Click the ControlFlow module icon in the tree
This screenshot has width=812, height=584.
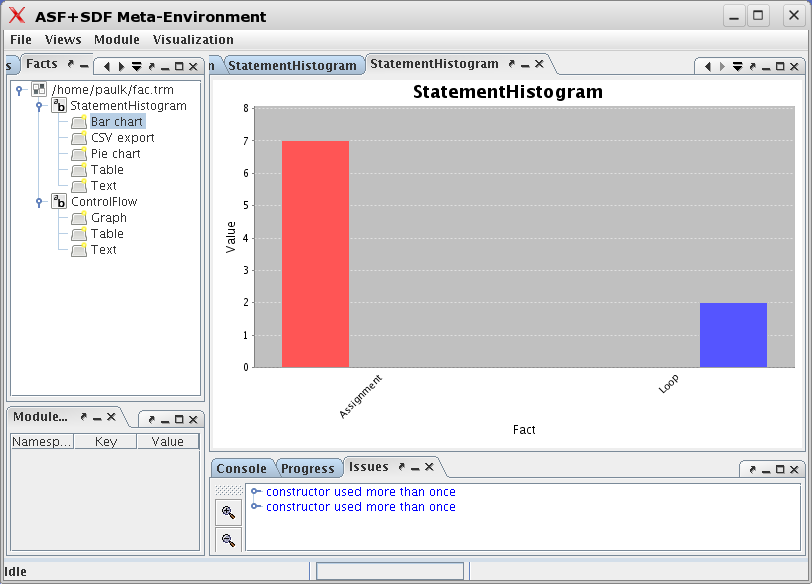pos(58,201)
